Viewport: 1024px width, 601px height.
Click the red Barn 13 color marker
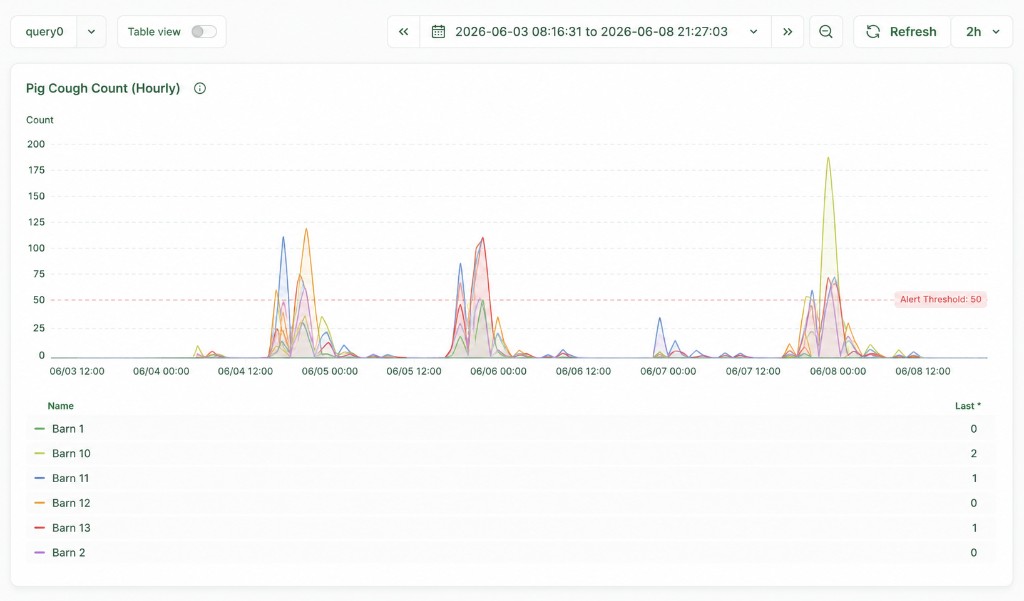point(40,528)
